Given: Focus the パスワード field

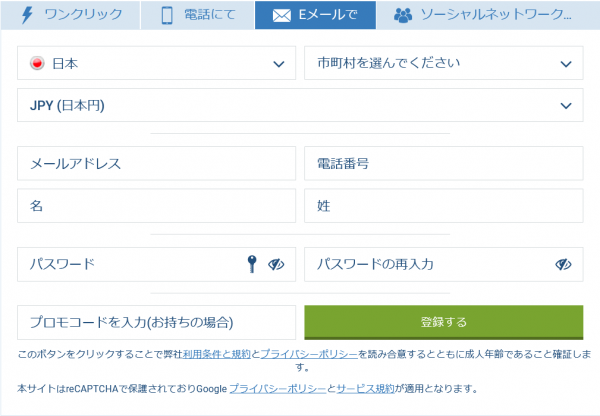Looking at the screenshot, I should coord(157,264).
